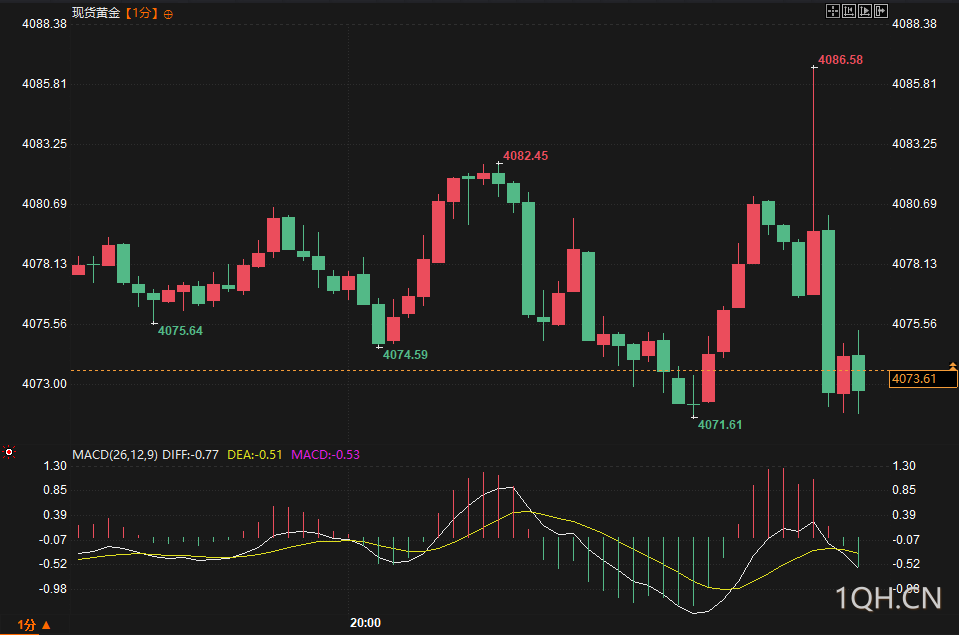This screenshot has height=635, width=959.
Task: Click the 现货黄金 instrument title
Action: point(96,13)
